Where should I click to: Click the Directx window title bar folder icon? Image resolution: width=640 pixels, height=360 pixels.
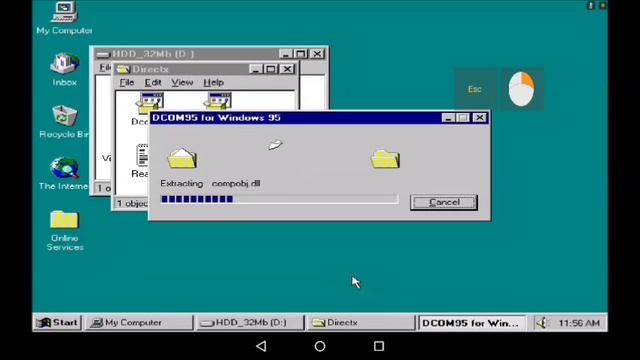123,69
